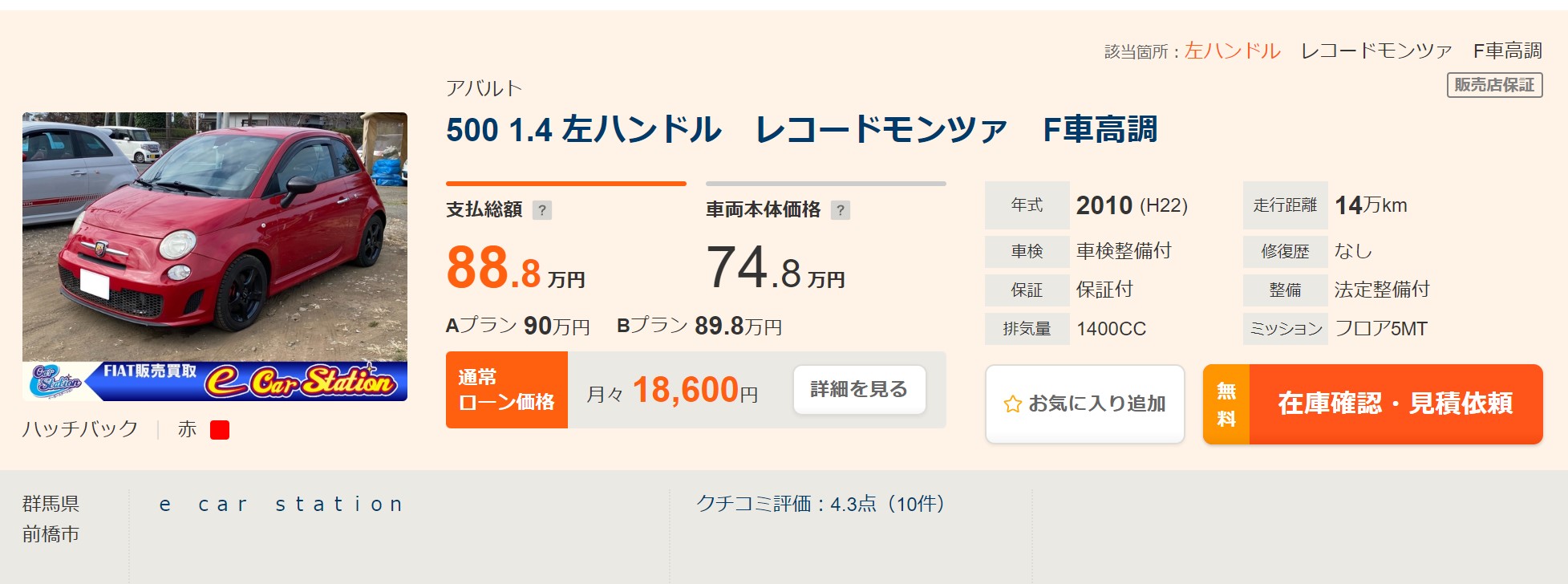Click the help icon next to 車両本体価格

(841, 210)
